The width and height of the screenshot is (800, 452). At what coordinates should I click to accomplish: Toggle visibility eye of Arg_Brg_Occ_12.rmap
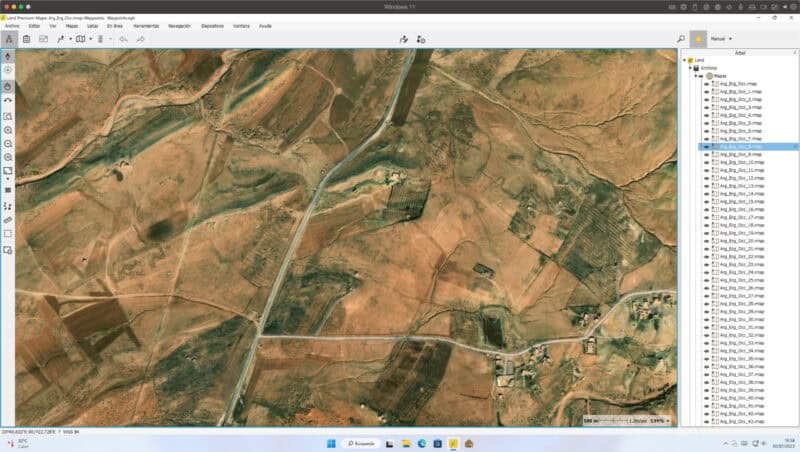(x=707, y=178)
